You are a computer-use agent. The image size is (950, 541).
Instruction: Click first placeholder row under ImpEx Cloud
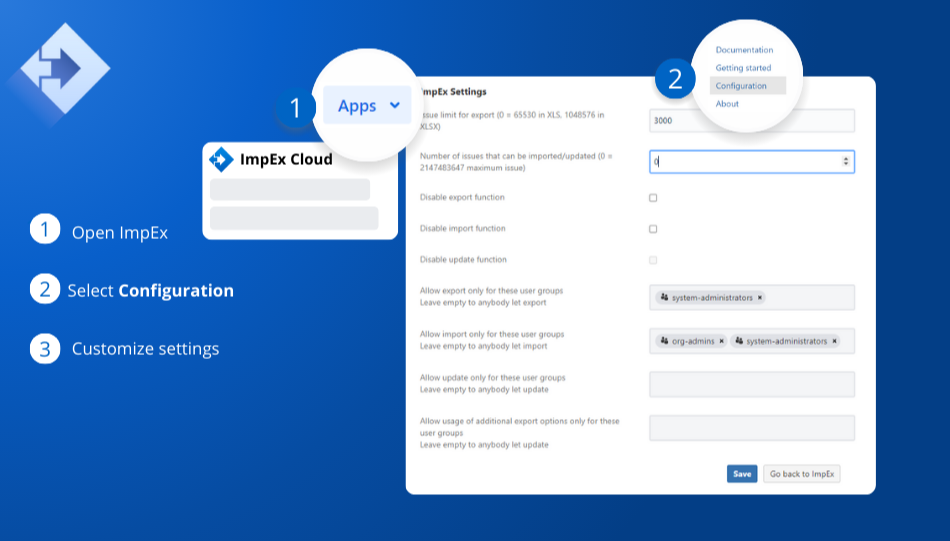point(290,190)
